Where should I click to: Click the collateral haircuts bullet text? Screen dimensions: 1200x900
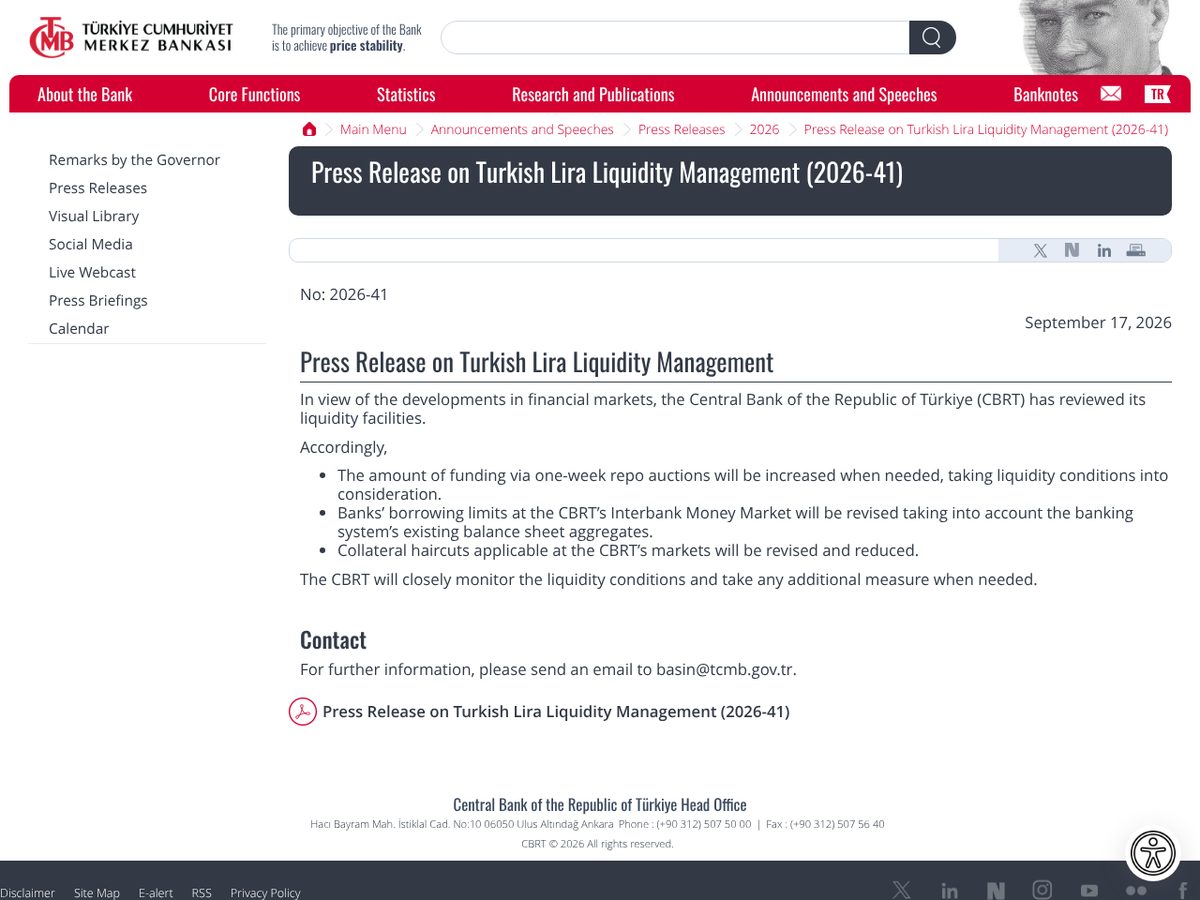point(628,550)
